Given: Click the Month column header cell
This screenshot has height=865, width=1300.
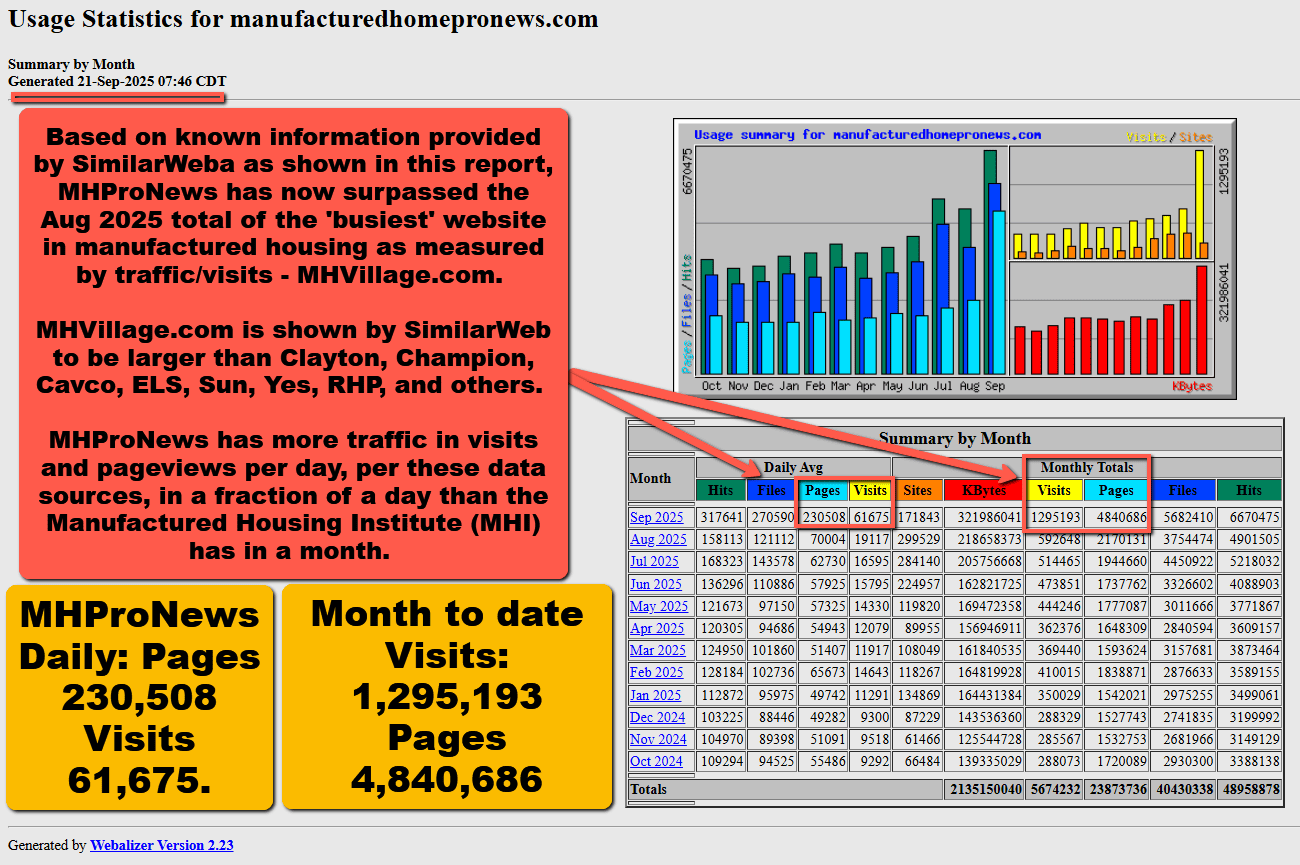Looking at the screenshot, I should 661,478.
